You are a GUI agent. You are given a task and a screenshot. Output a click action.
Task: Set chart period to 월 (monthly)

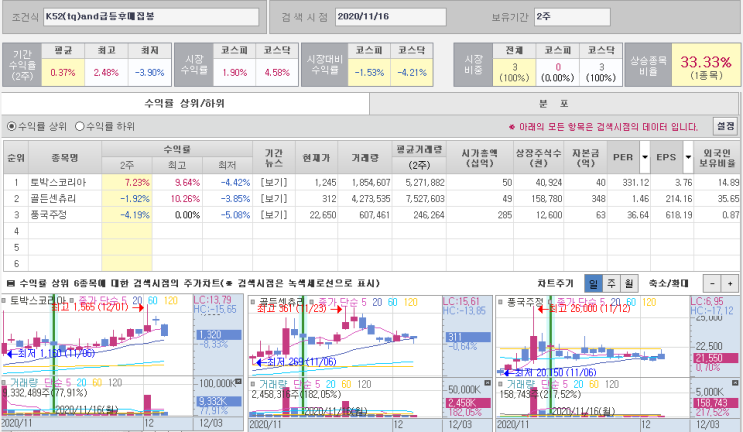click(629, 283)
